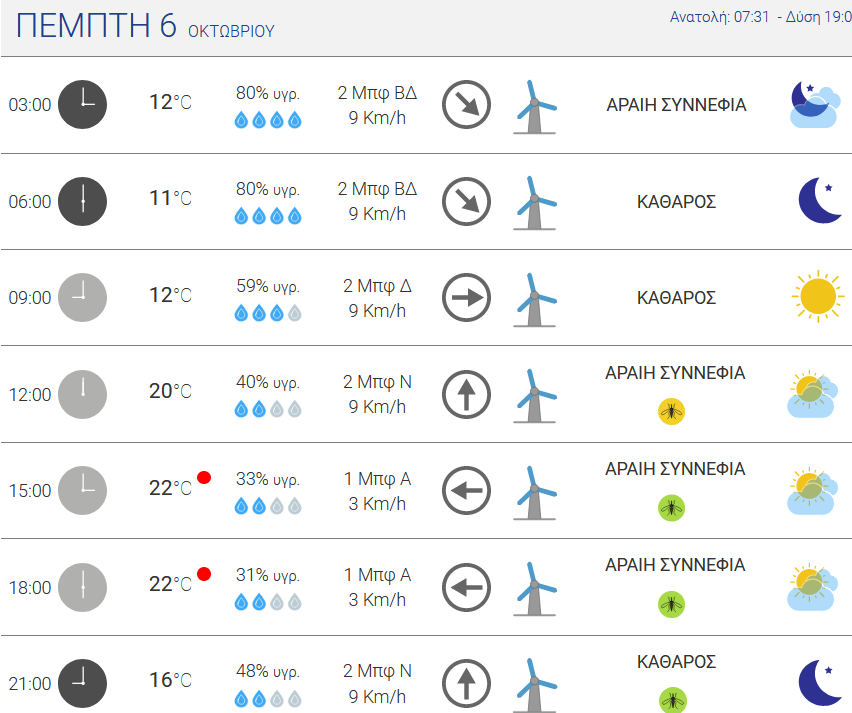The image size is (852, 713).
Task: Click the west-pointing wind arrow at 18:00
Action: click(x=466, y=587)
